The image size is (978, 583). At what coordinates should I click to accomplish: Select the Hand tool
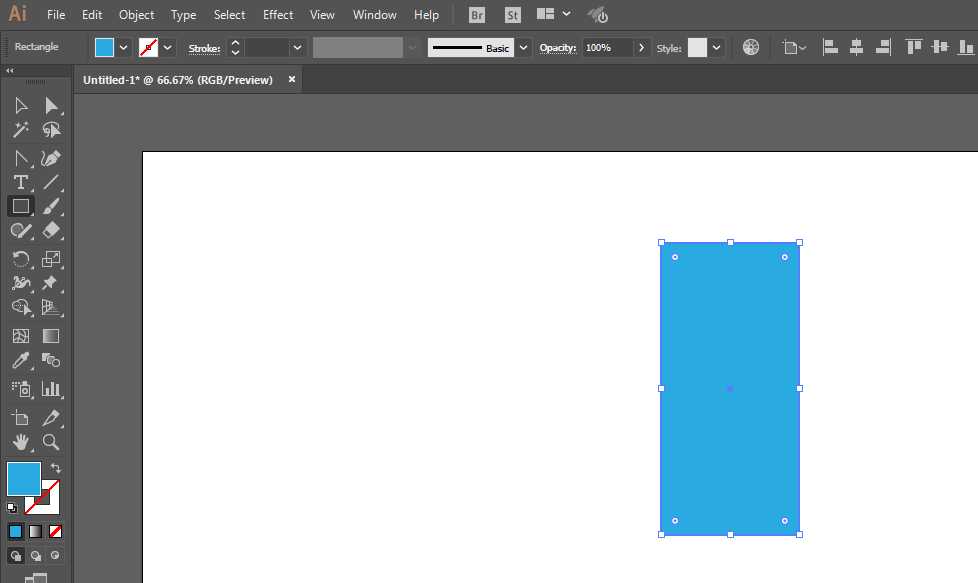(x=21, y=442)
